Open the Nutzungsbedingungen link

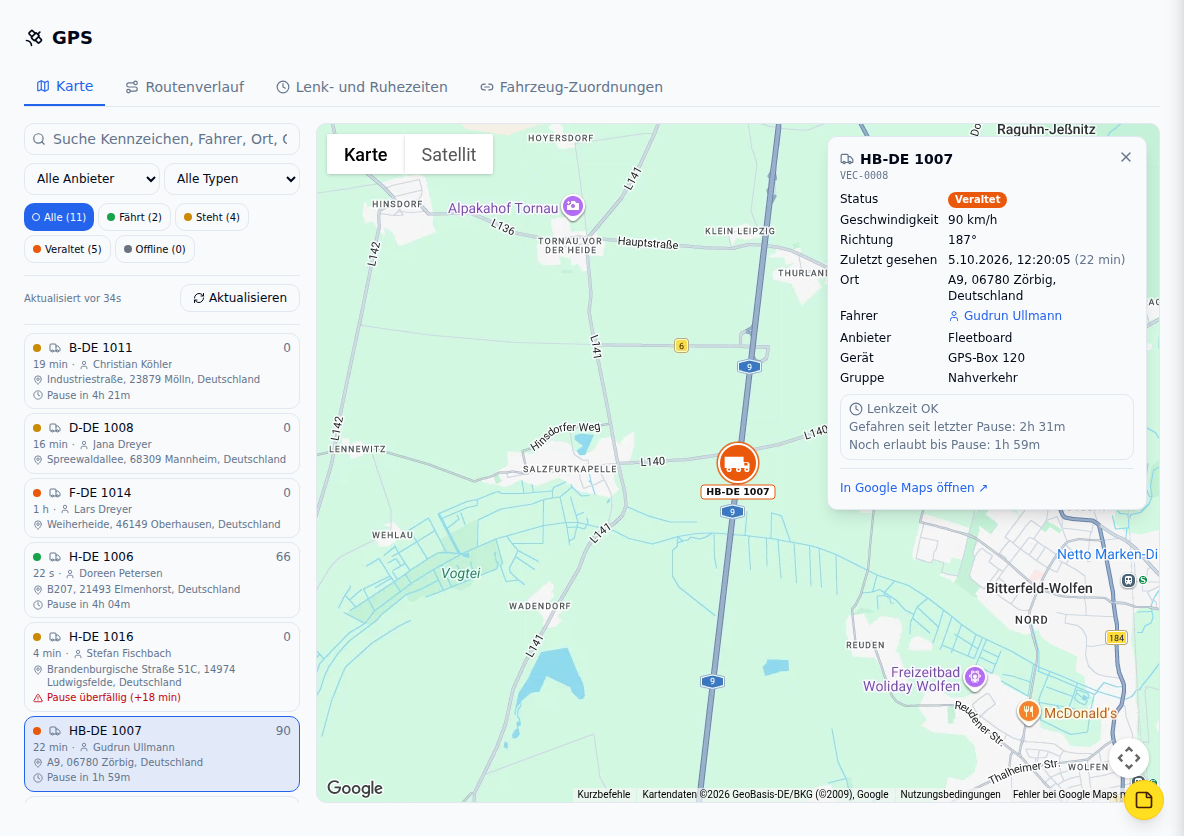[950, 794]
